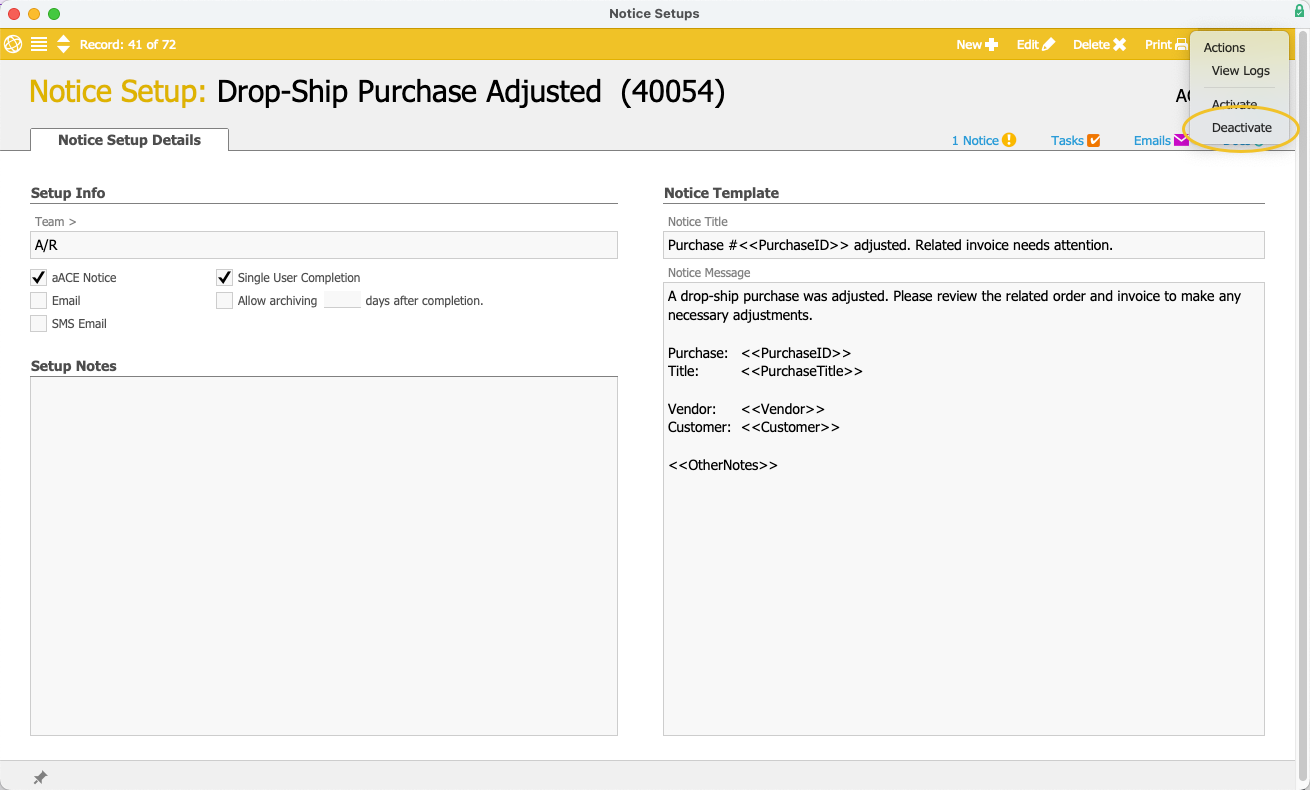Choose View Logs in the Actions menu
Image resolution: width=1310 pixels, height=790 pixels.
click(1240, 71)
